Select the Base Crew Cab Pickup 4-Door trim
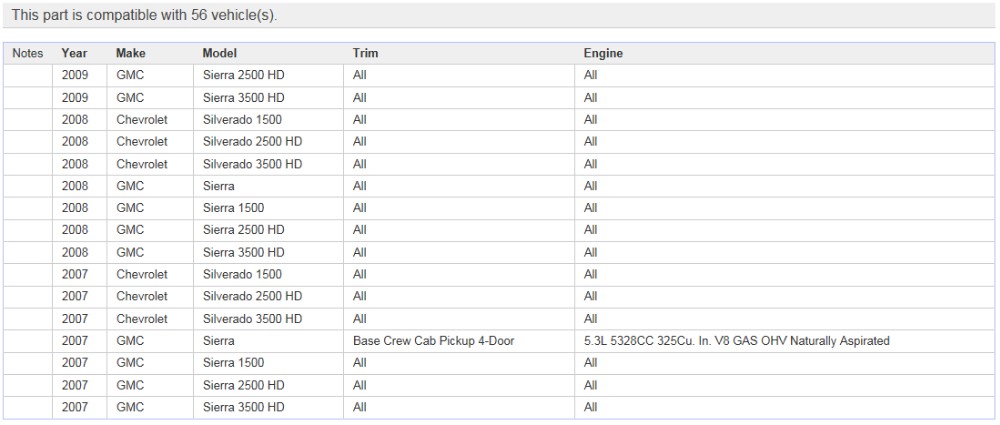Viewport: 1000px width, 425px height. (x=433, y=341)
